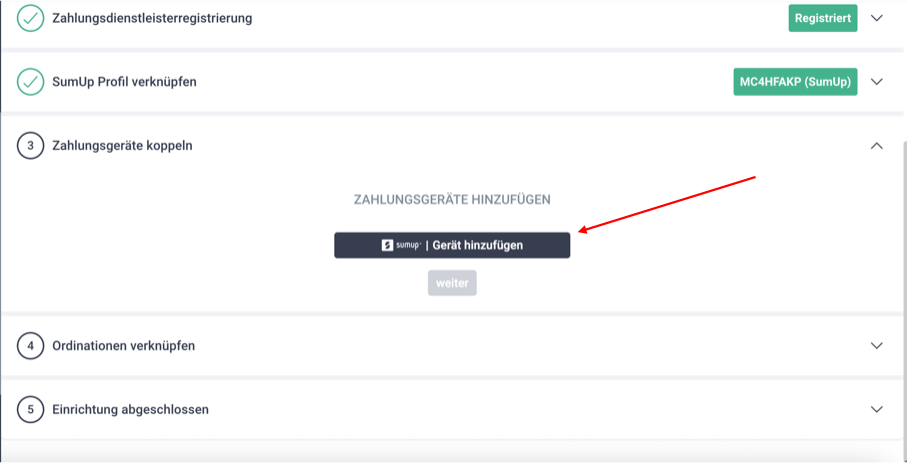Click the Gerät hinzufügen button
The image size is (908, 464).
click(452, 246)
